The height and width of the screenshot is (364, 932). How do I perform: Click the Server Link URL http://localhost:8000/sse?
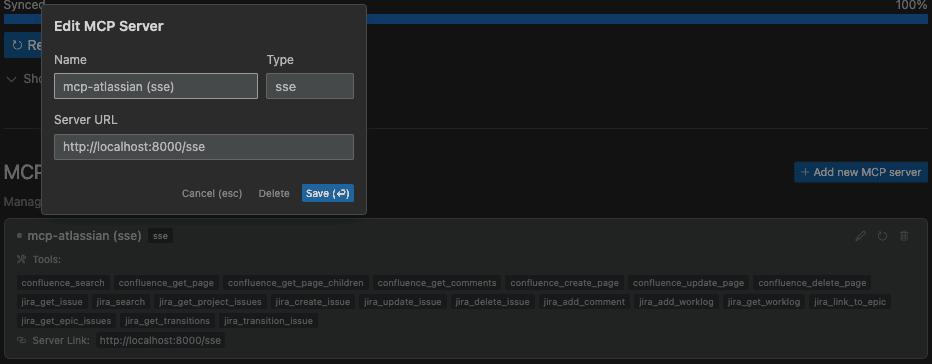pyautogui.click(x=160, y=340)
